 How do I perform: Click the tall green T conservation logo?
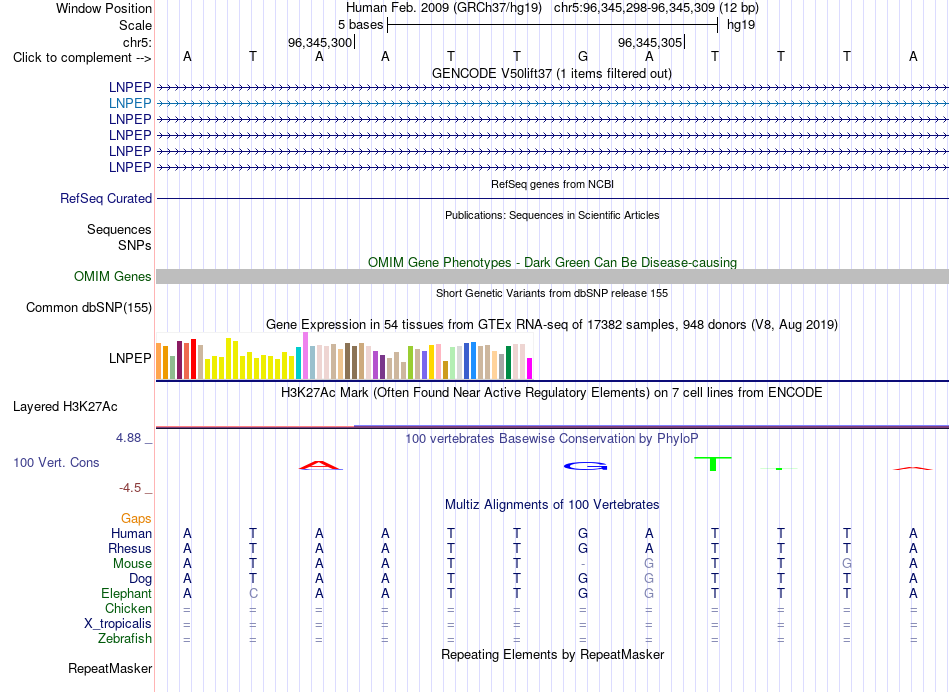click(712, 464)
